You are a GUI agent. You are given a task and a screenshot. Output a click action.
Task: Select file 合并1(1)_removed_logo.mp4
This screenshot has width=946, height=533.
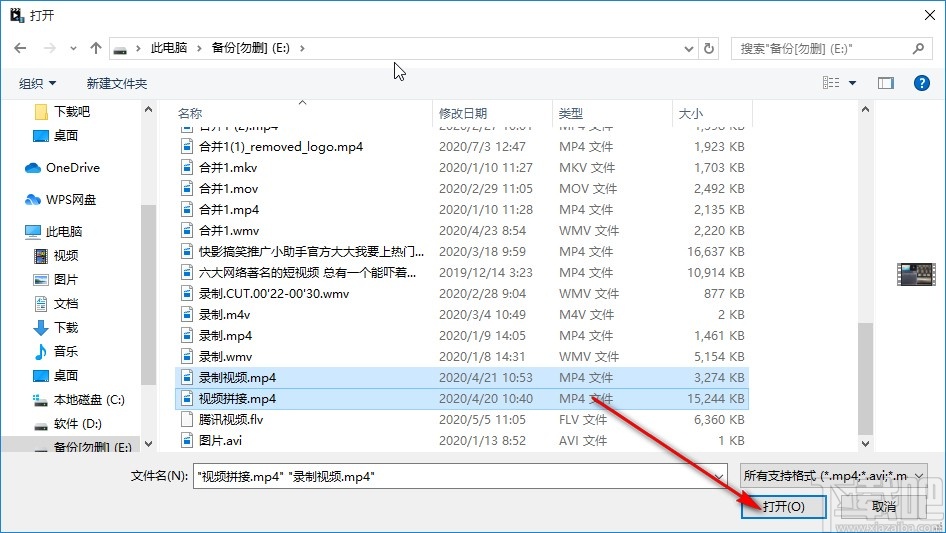[x=462, y=147]
